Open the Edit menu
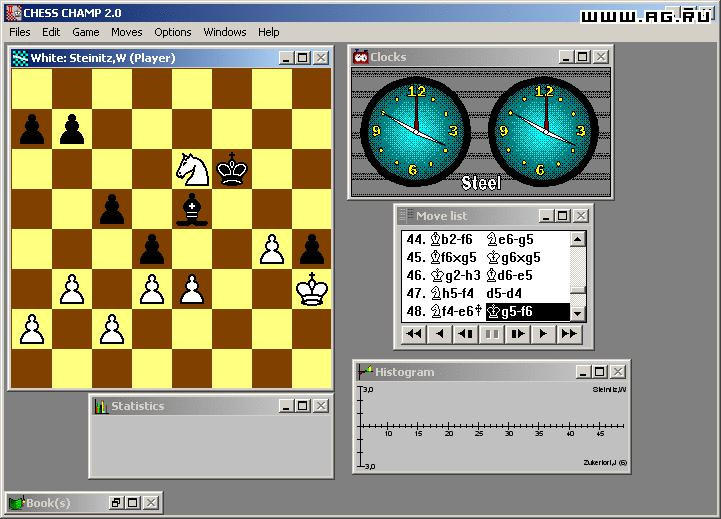 tap(51, 32)
